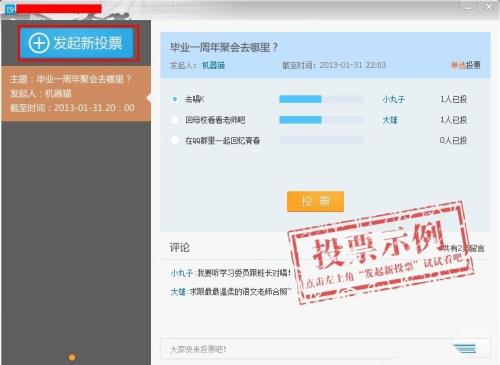Screen dimensions: 500x365
Task: Click the 0人已投 count
Action: point(453,140)
